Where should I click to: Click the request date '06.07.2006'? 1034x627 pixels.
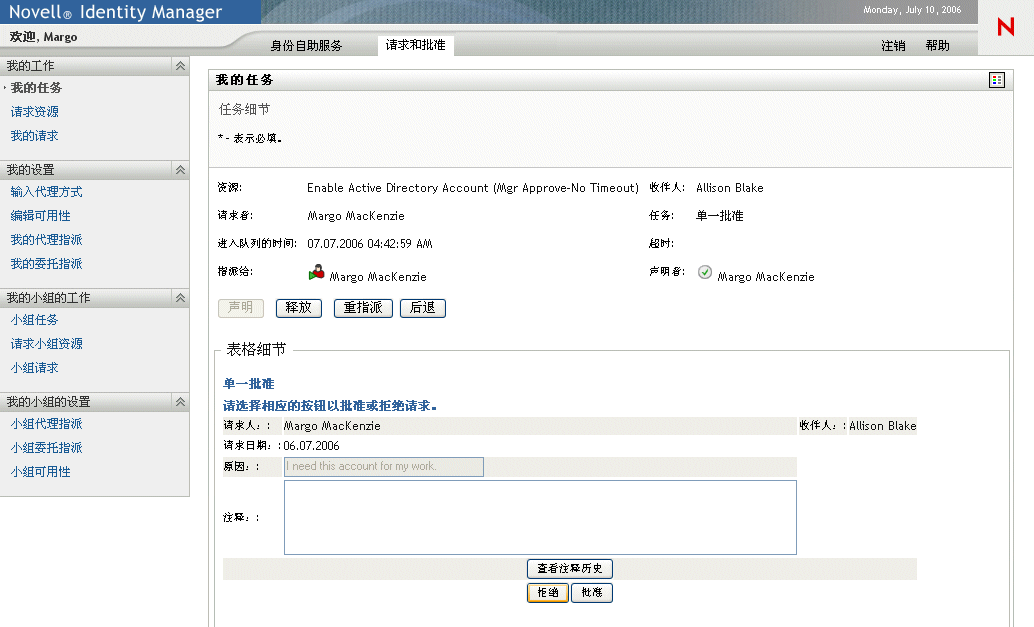click(x=311, y=446)
